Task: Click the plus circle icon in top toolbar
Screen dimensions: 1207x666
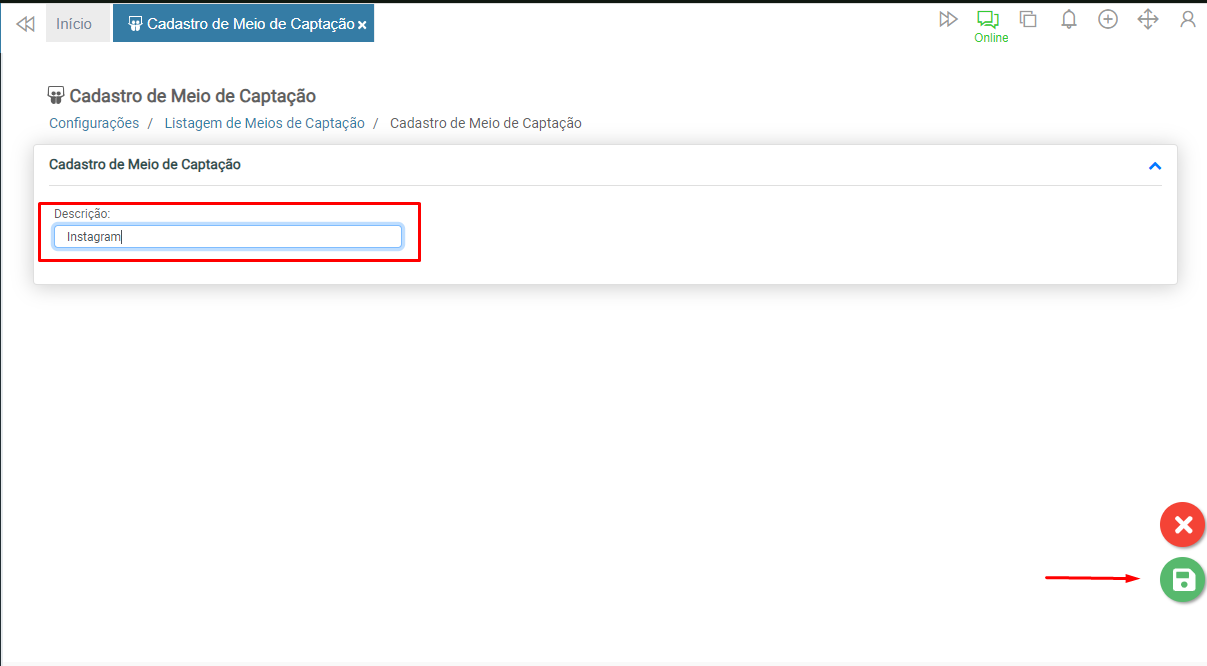Action: 1108,19
